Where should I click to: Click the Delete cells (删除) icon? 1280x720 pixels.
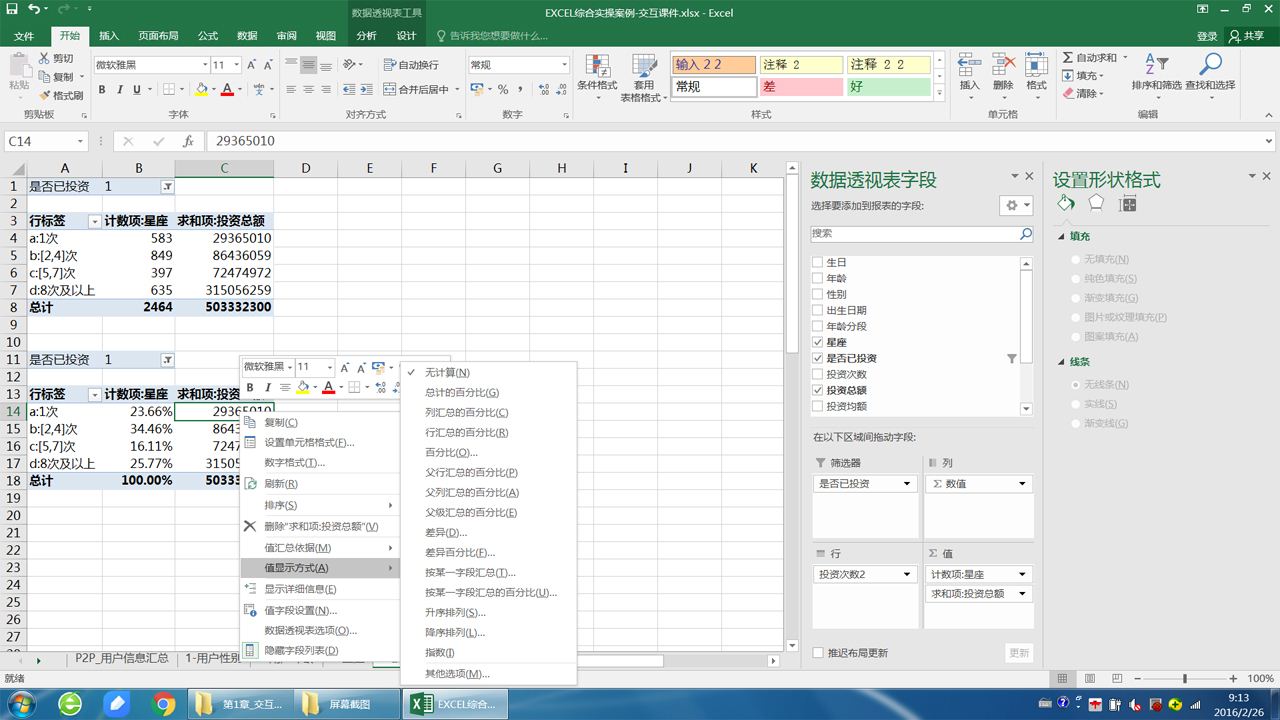point(1003,66)
